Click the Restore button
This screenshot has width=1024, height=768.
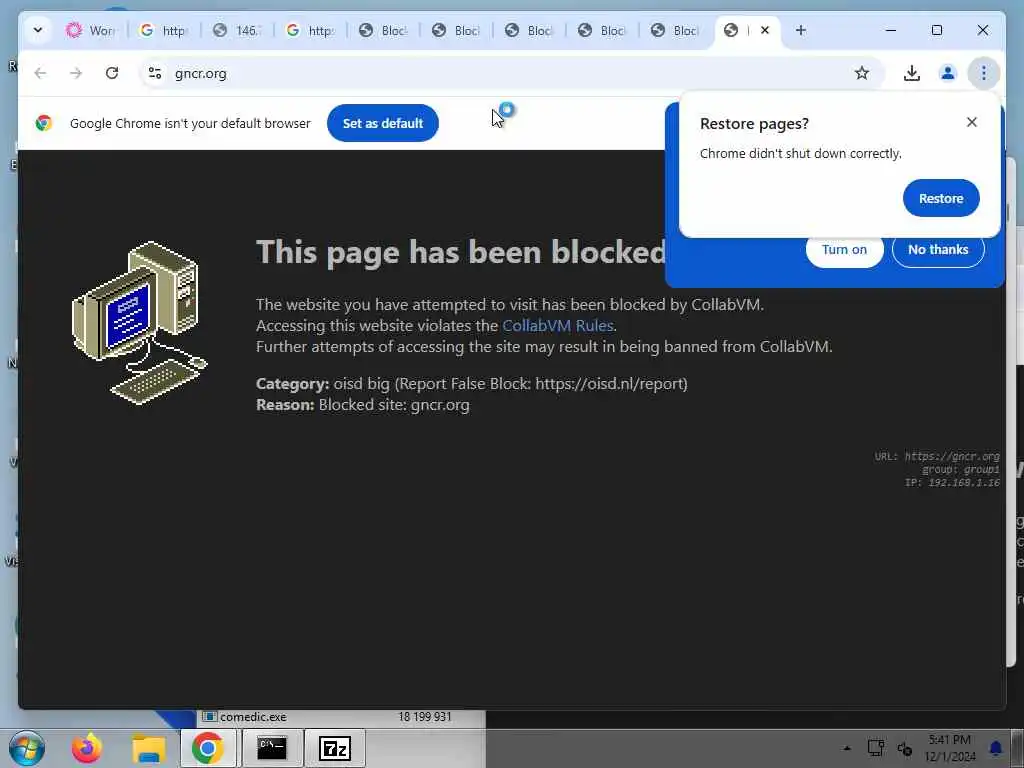pos(941,198)
